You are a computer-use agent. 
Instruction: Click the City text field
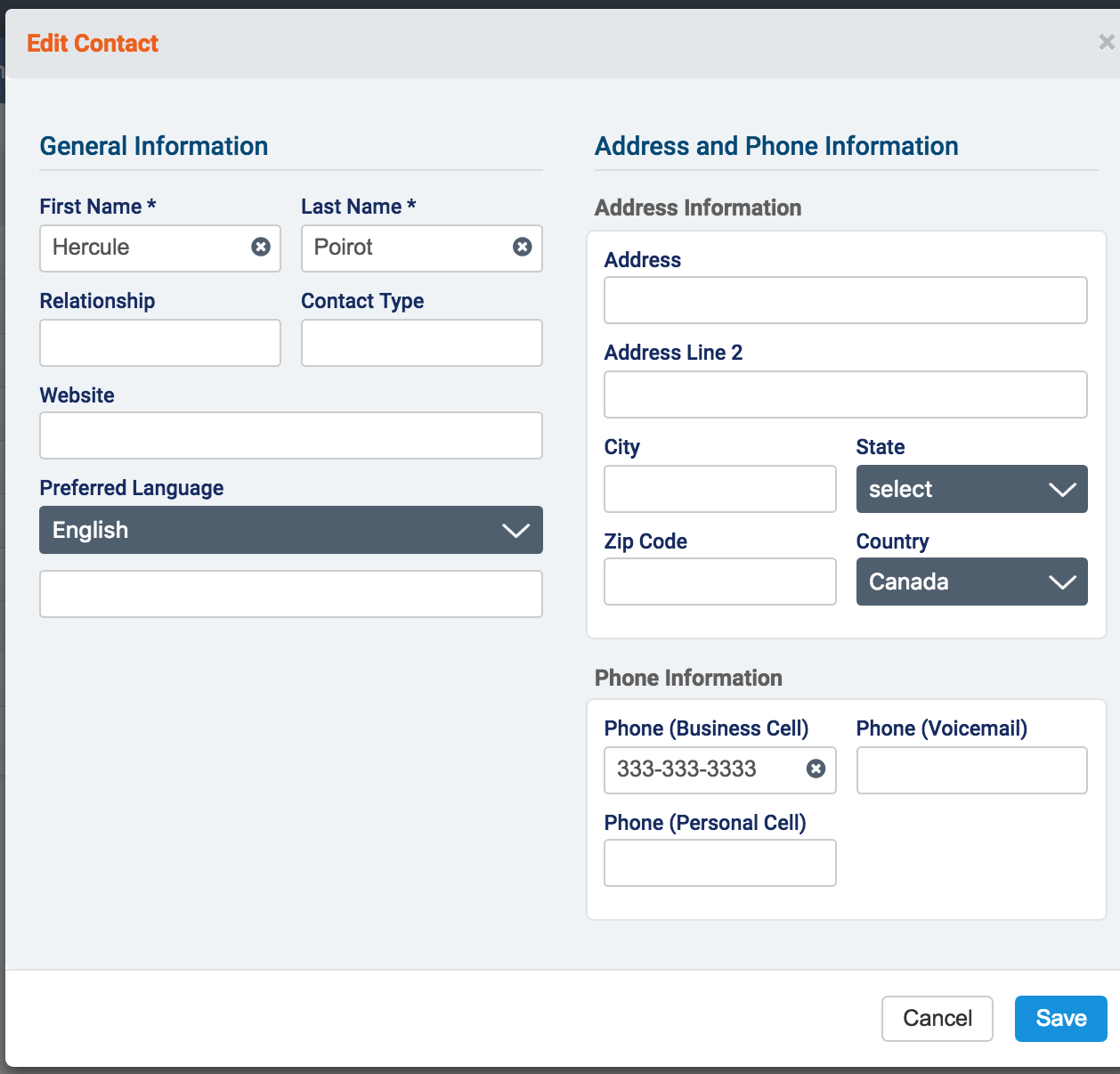[x=719, y=489]
